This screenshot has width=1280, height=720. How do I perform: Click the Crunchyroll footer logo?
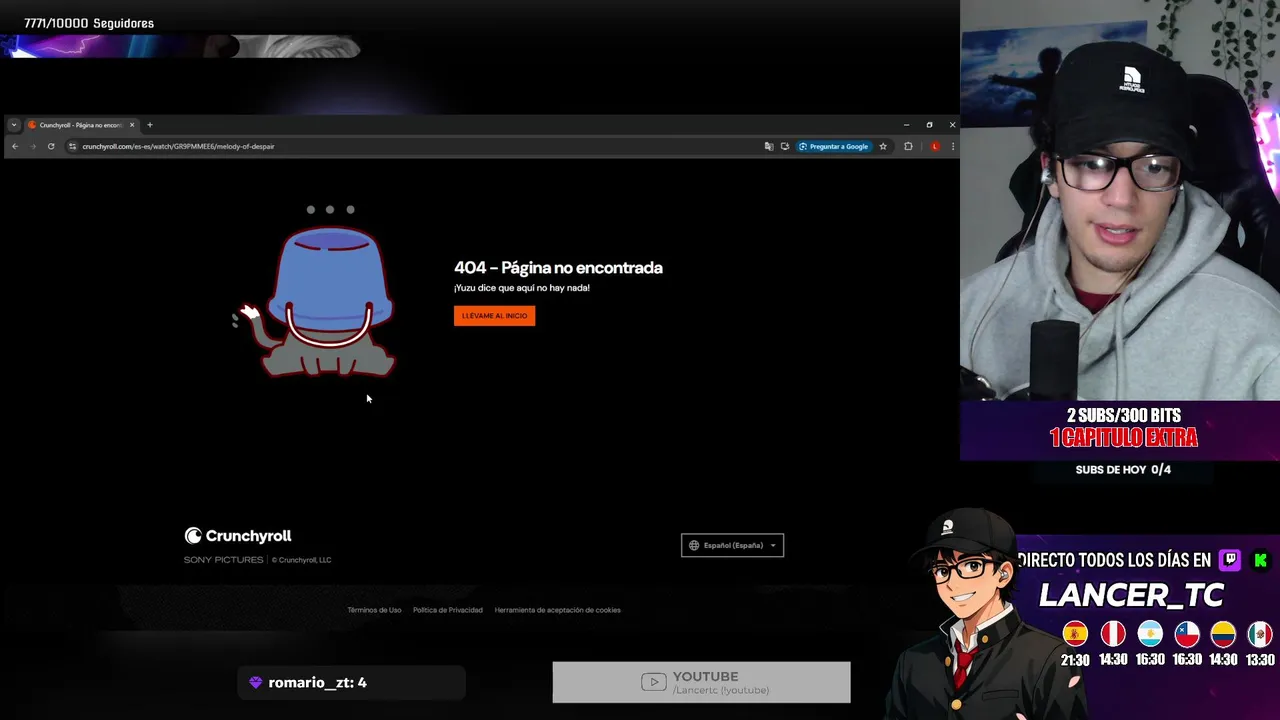[238, 536]
